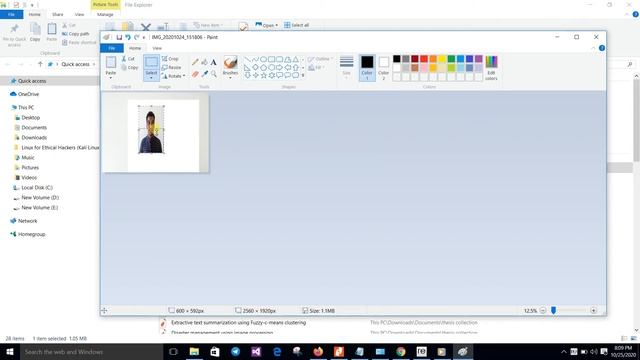Open the Brushes tool
The height and width of the screenshot is (360, 640).
coord(230,66)
